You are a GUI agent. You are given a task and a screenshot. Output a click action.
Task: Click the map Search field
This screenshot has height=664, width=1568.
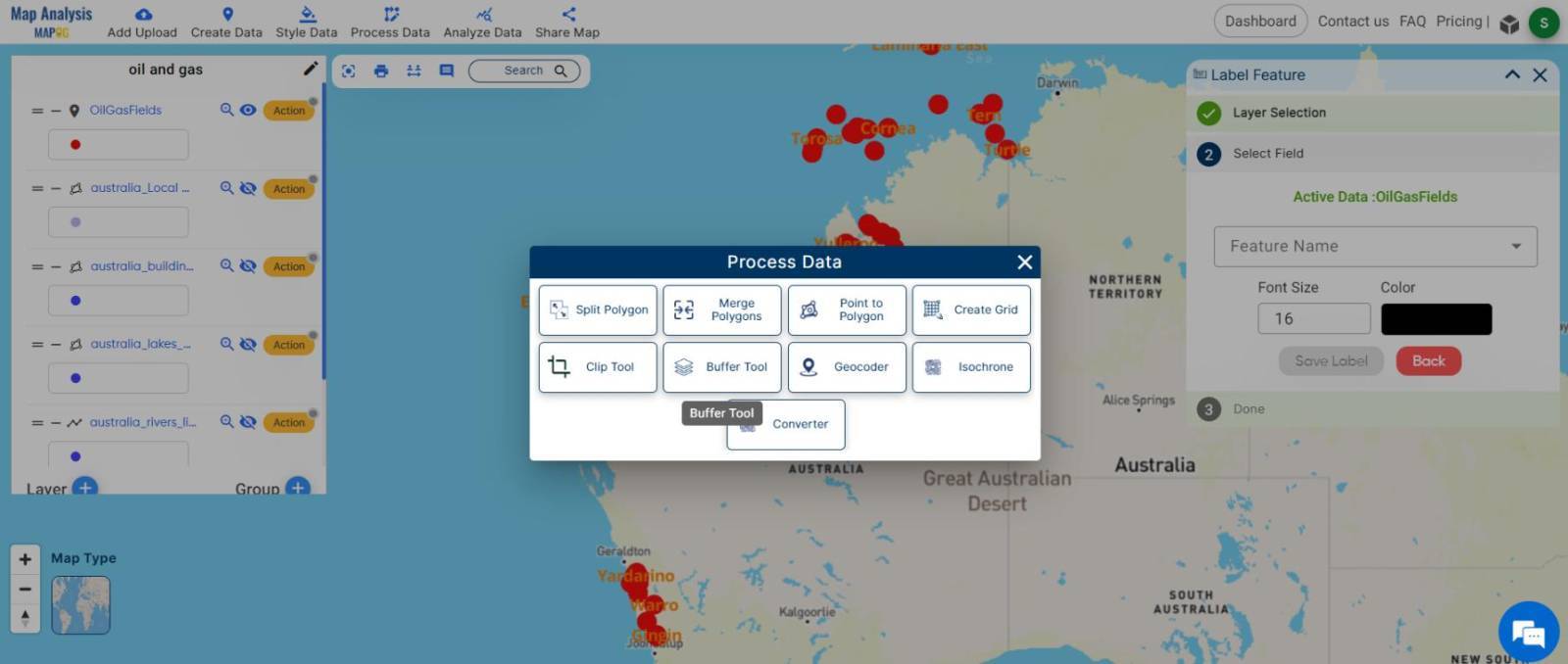524,71
